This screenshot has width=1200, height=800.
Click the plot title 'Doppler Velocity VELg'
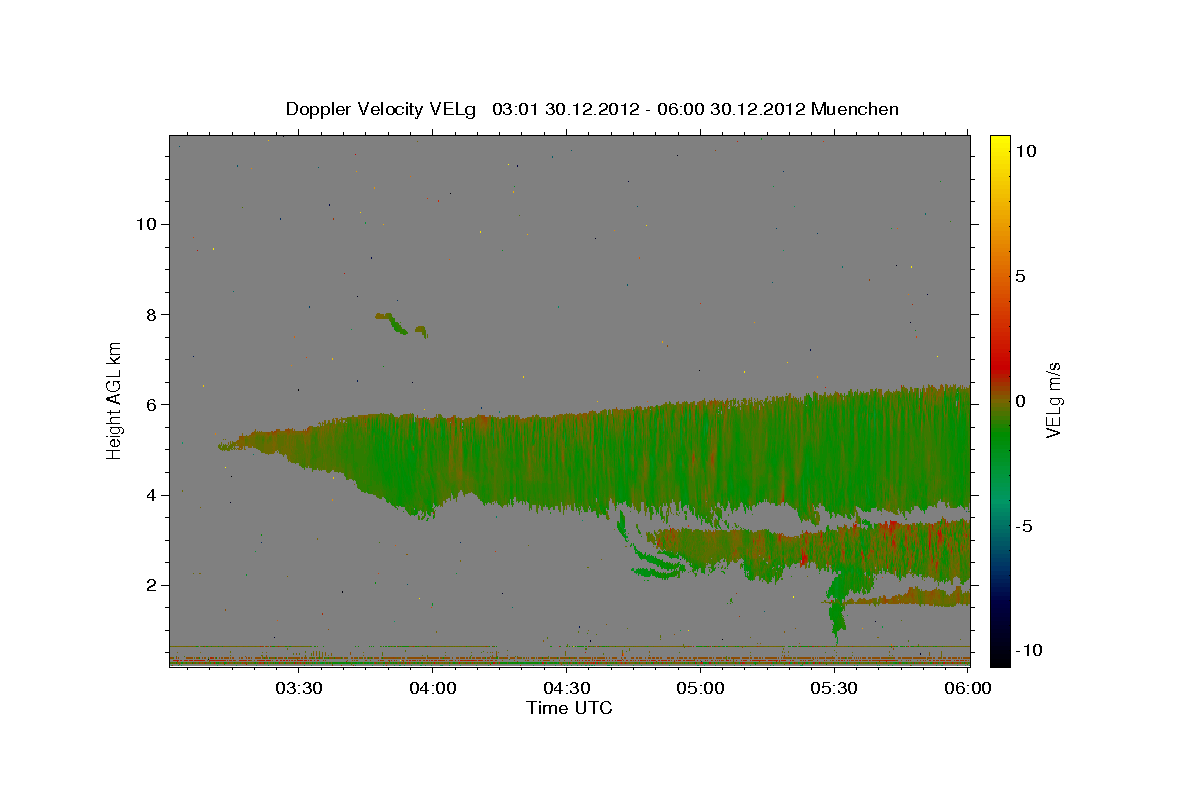click(381, 109)
